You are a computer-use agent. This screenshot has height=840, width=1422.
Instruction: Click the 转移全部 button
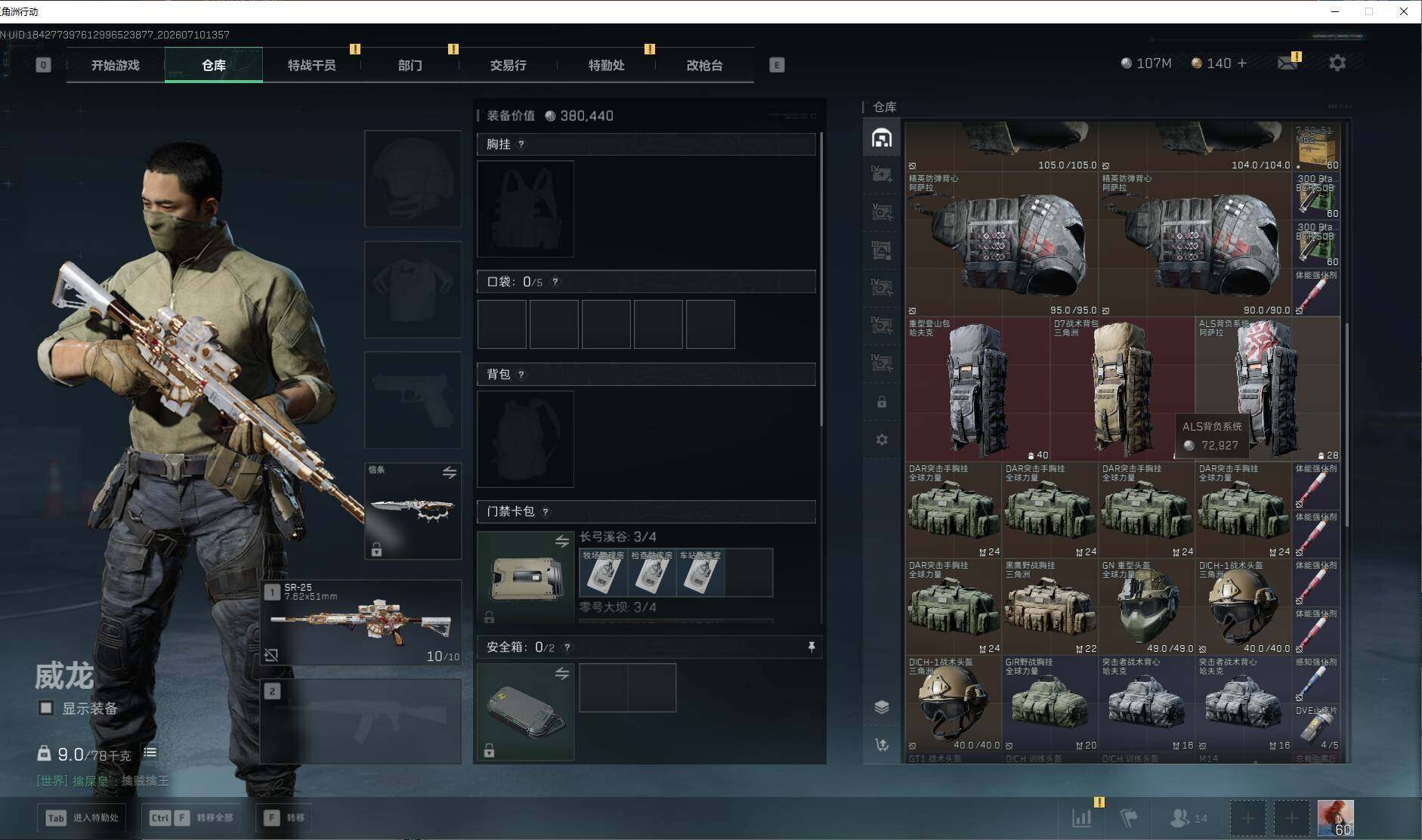click(x=192, y=817)
